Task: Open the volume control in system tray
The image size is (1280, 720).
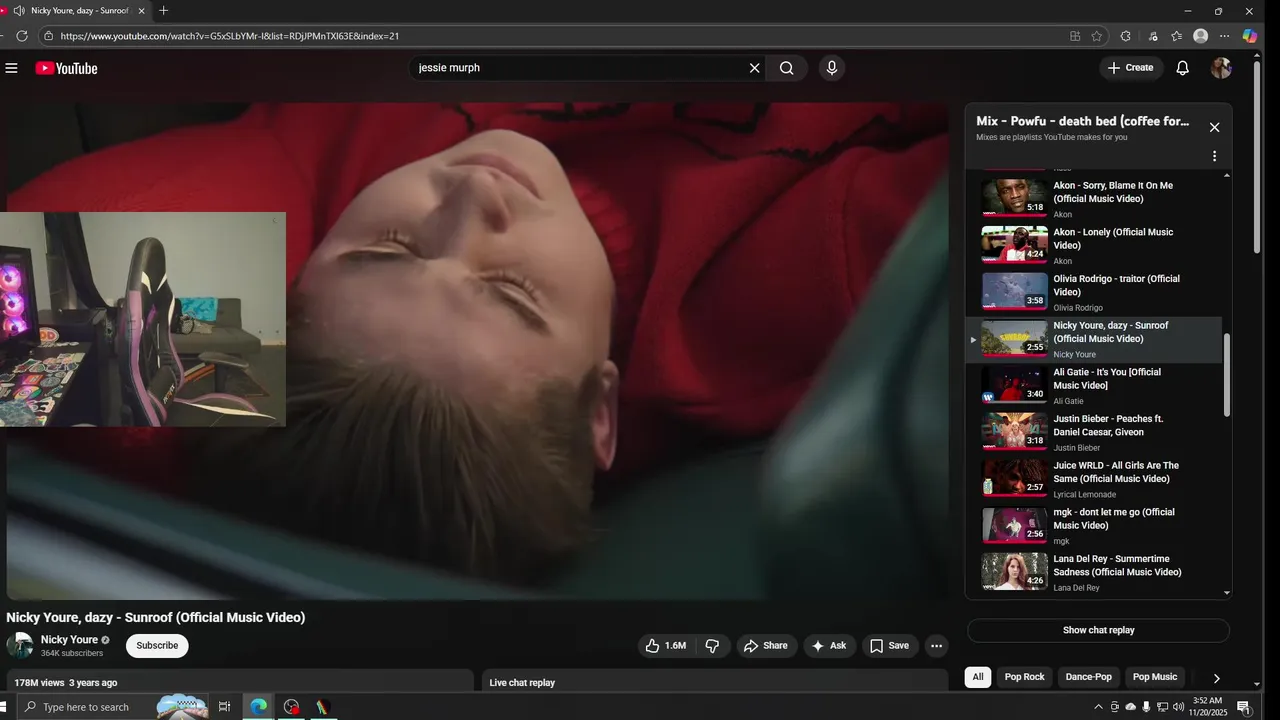Action: tap(1178, 707)
